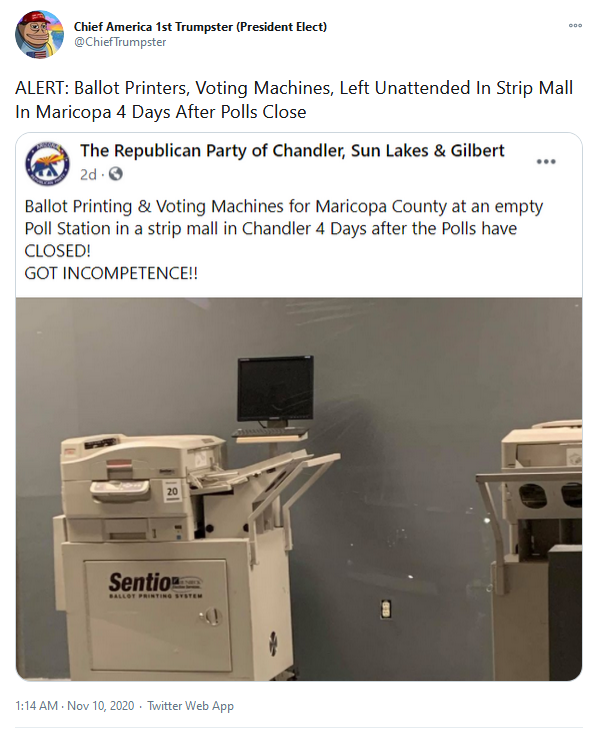Select the GOT INCOMPETENCE!! line of the post

(x=111, y=273)
